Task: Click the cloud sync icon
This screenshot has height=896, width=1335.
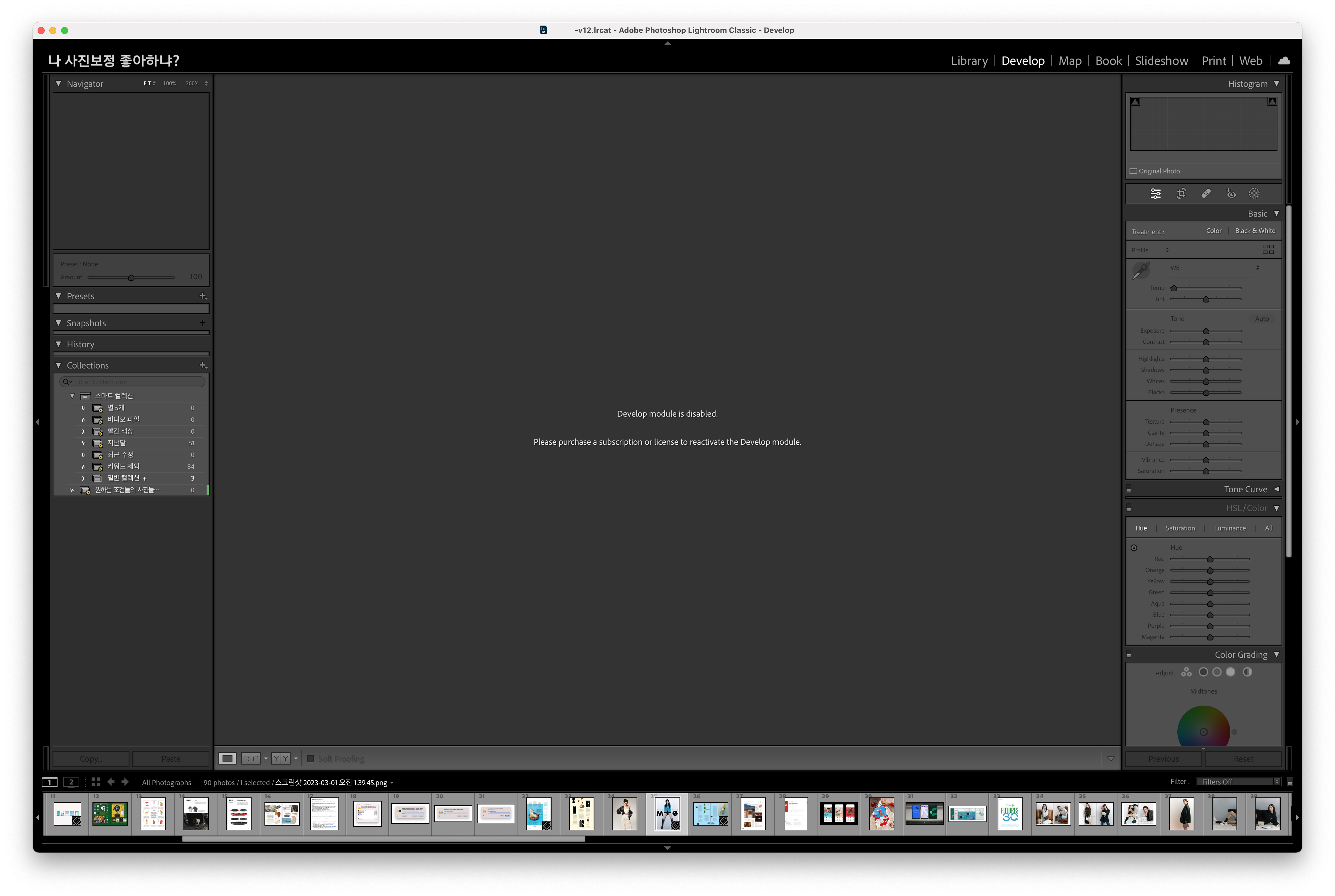Action: (x=1284, y=60)
